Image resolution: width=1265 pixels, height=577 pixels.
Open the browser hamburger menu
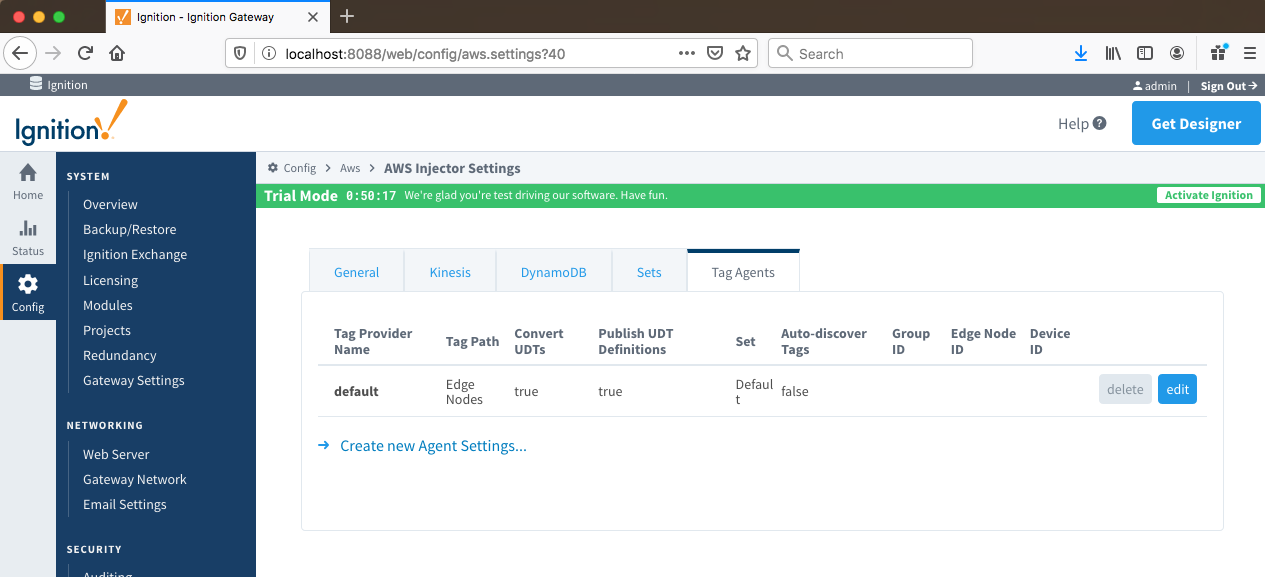(1249, 53)
